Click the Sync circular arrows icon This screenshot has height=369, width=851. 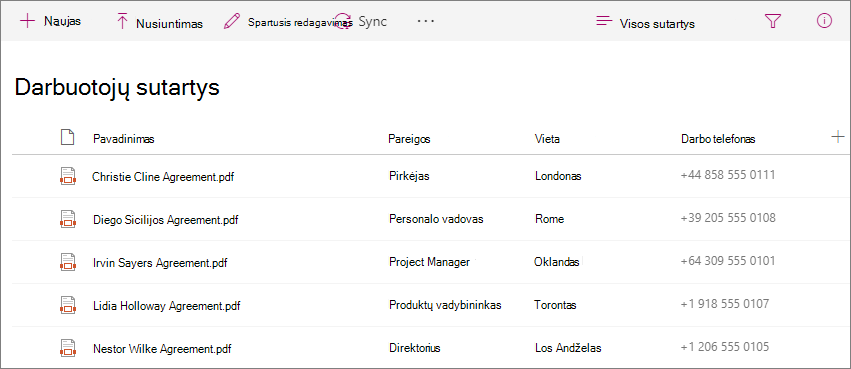click(x=342, y=22)
